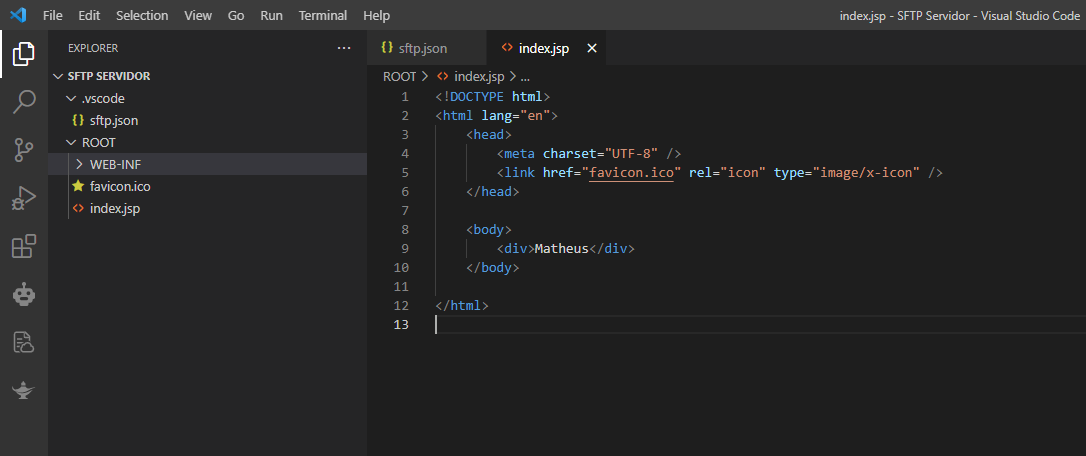The image size is (1086, 456).
Task: Open the Selection menu
Action: click(142, 16)
